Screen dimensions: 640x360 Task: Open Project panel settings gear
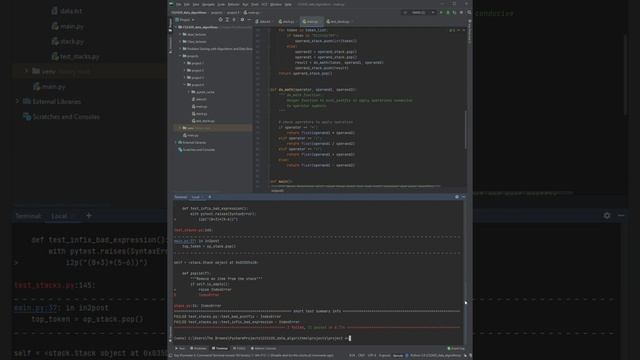point(242,20)
